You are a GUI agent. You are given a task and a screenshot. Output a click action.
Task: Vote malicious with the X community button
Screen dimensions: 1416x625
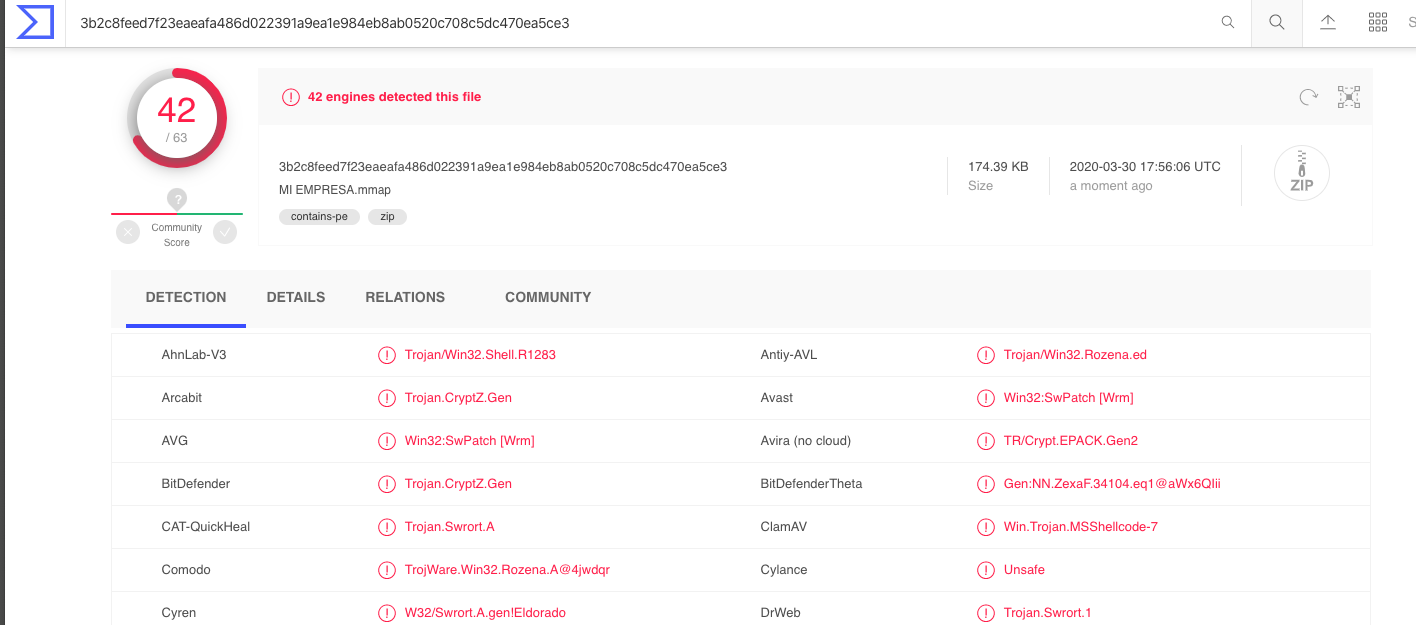[x=128, y=233]
